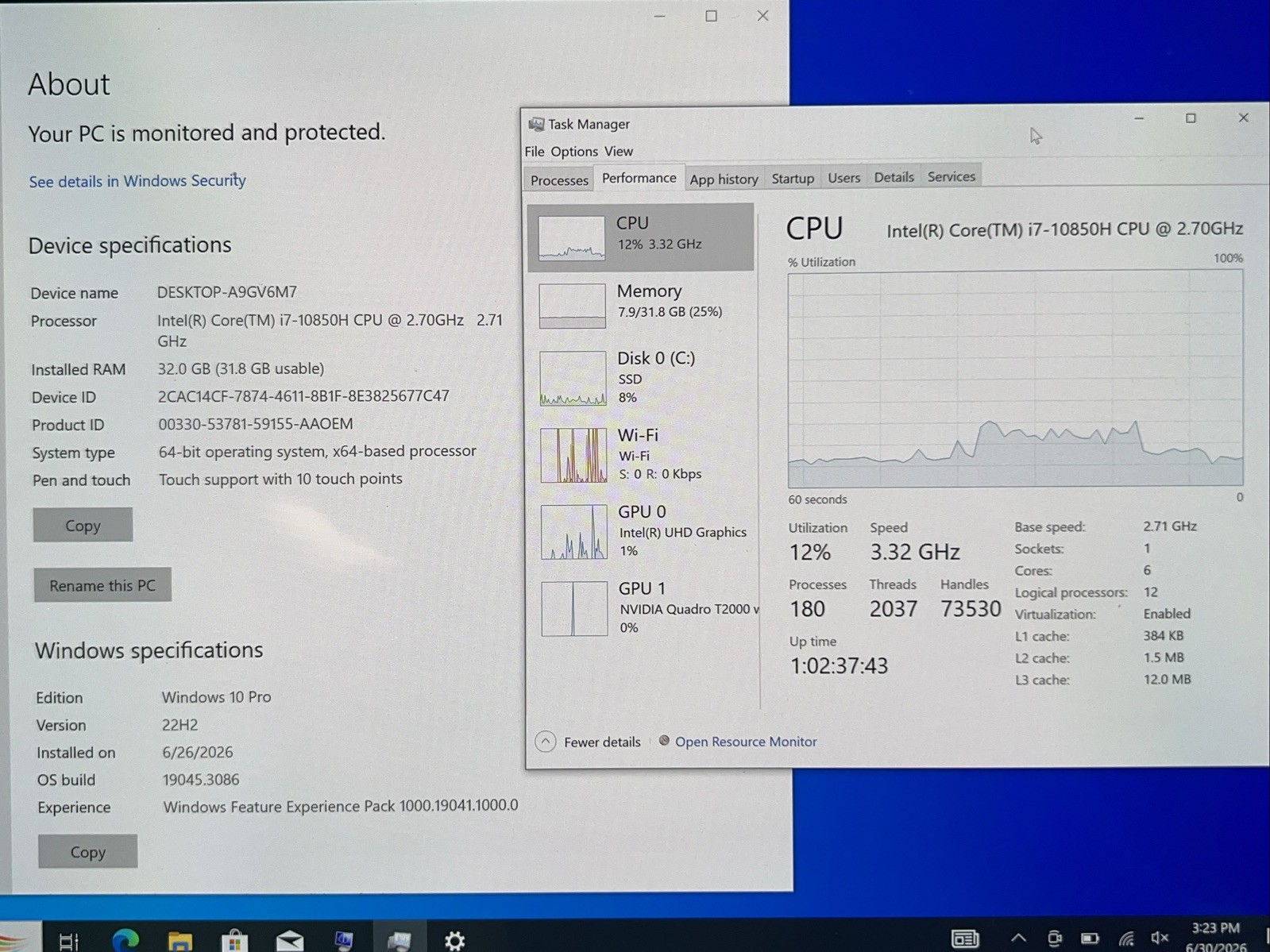The width and height of the screenshot is (1270, 952).
Task: Click the Virtualization Enabled value
Action: pyautogui.click(x=1167, y=614)
